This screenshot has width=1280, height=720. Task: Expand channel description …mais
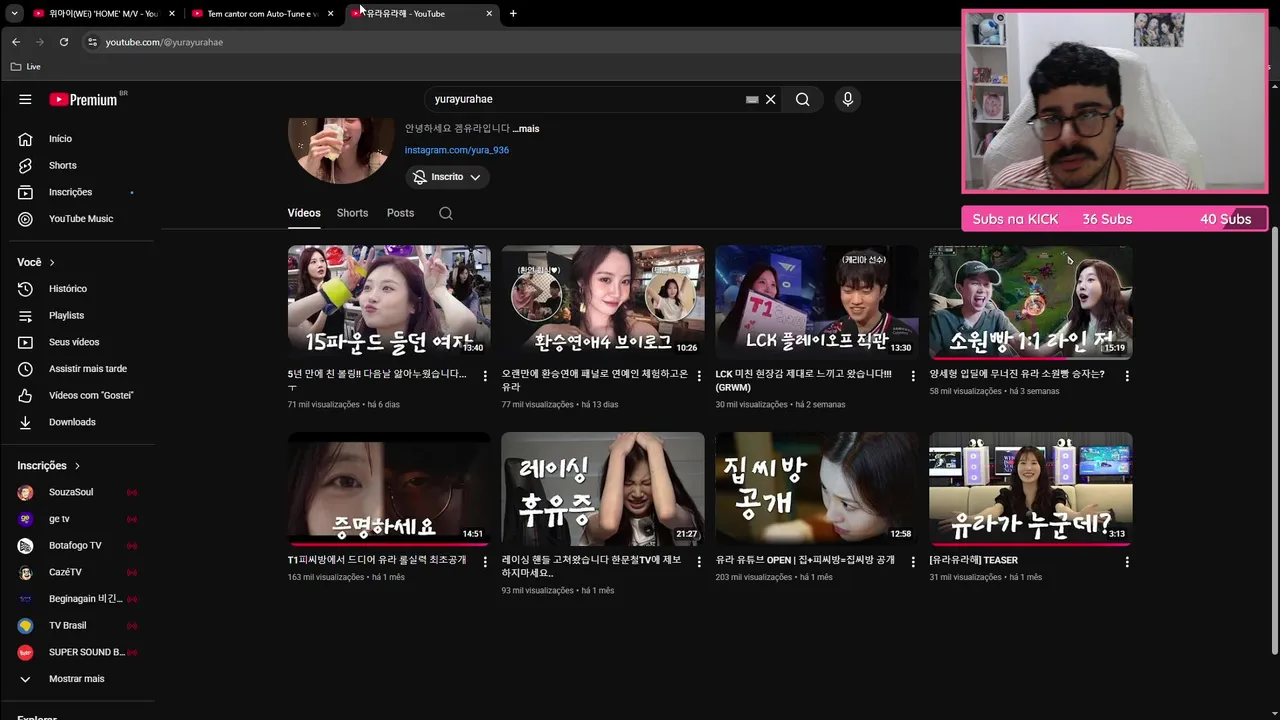526,129
